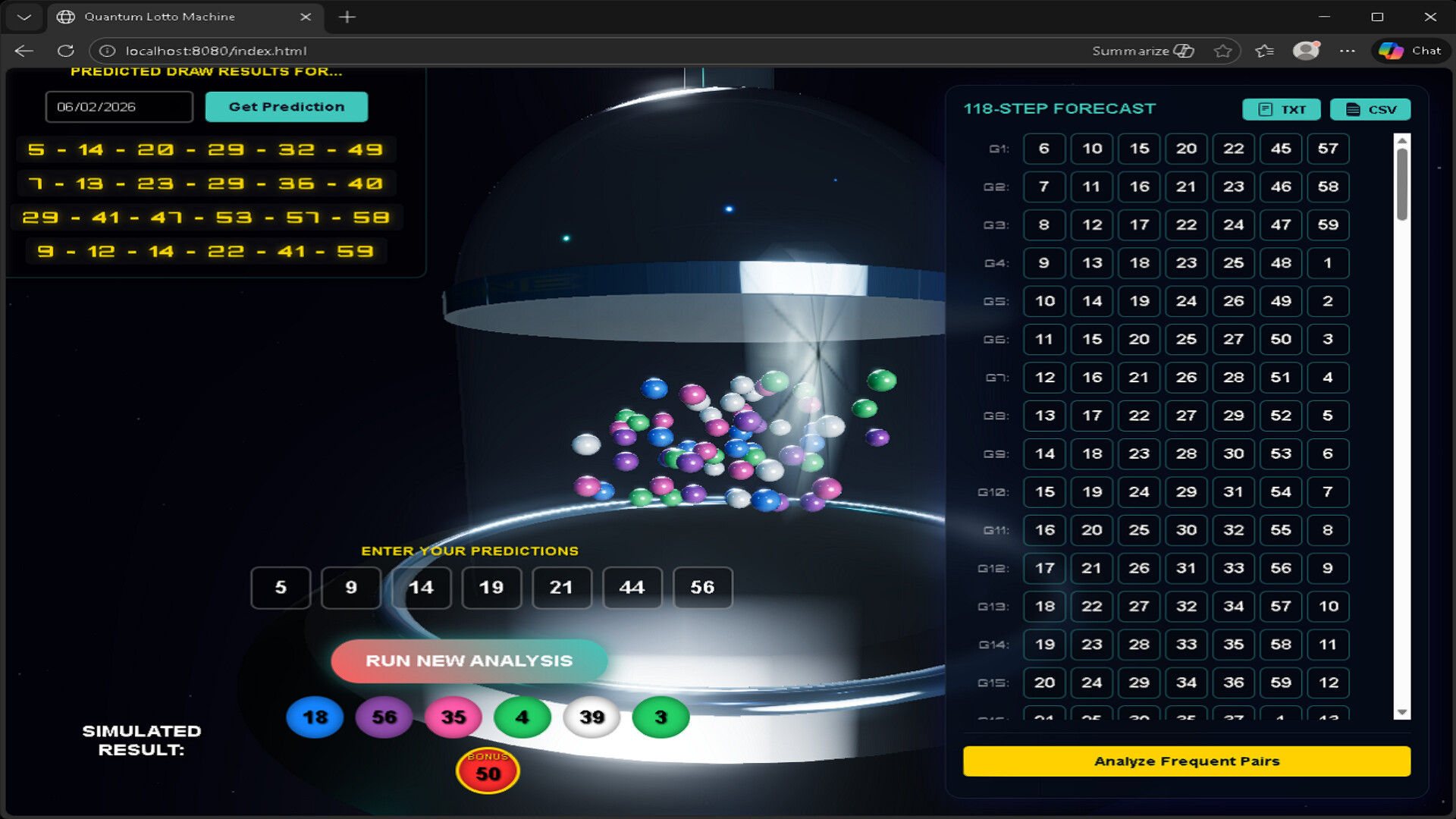The height and width of the screenshot is (819, 1456).
Task: Export the forecast as a CSV file
Action: (x=1370, y=109)
